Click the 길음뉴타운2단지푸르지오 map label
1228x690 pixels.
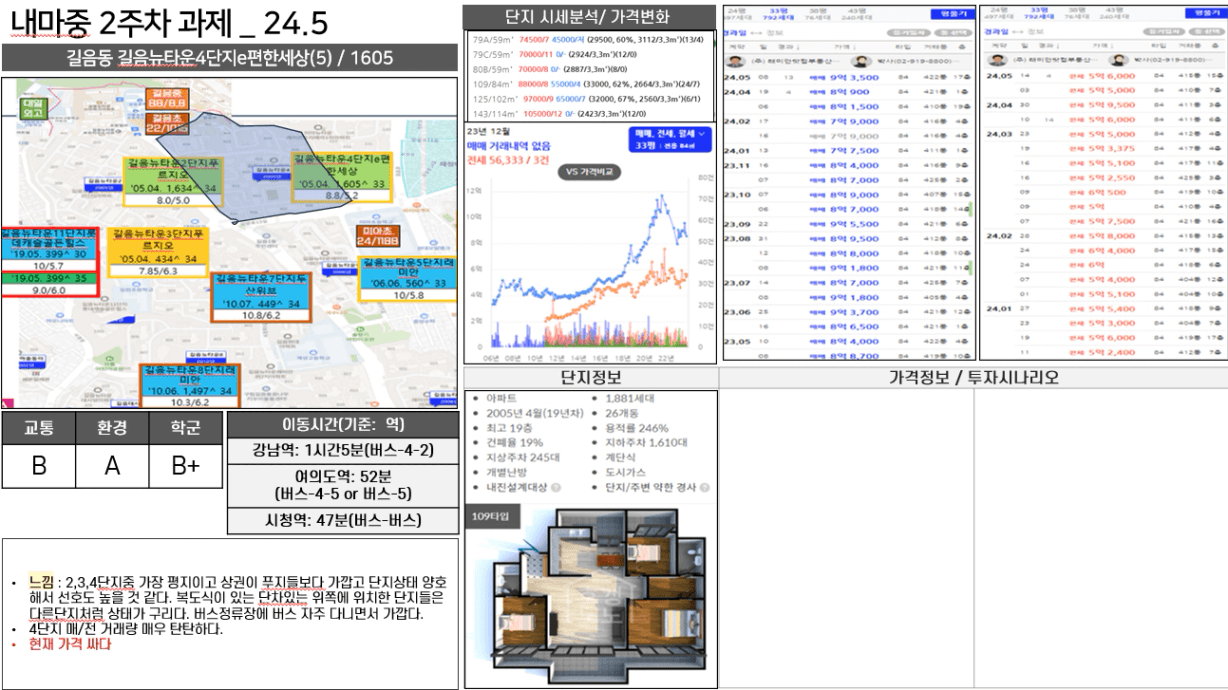pyautogui.click(x=173, y=181)
